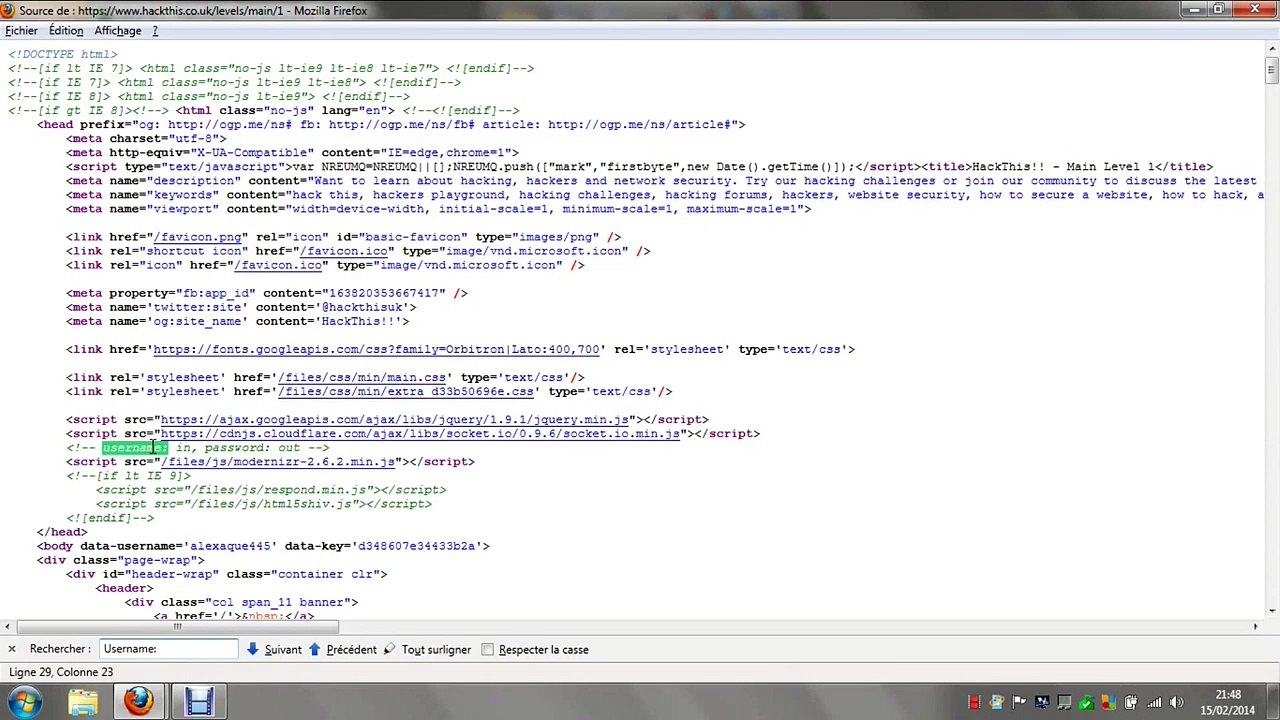Open the jquery.min.js script link
This screenshot has height=720, width=1280.
point(394,419)
